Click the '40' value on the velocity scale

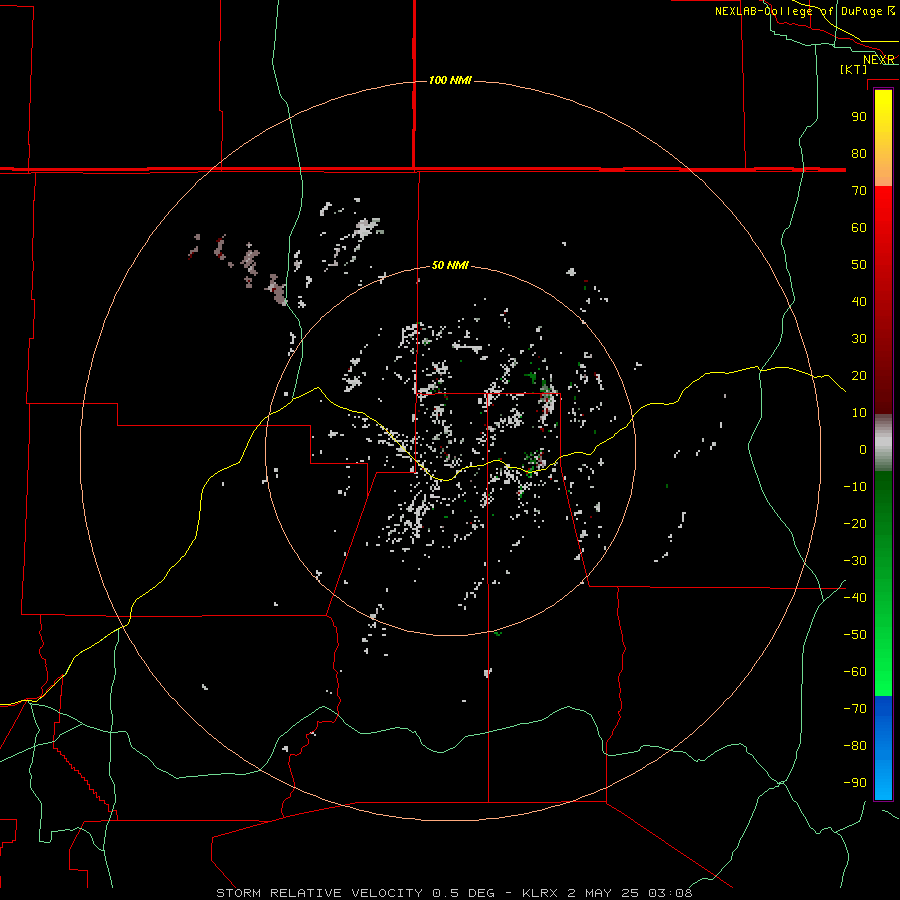coord(859,302)
